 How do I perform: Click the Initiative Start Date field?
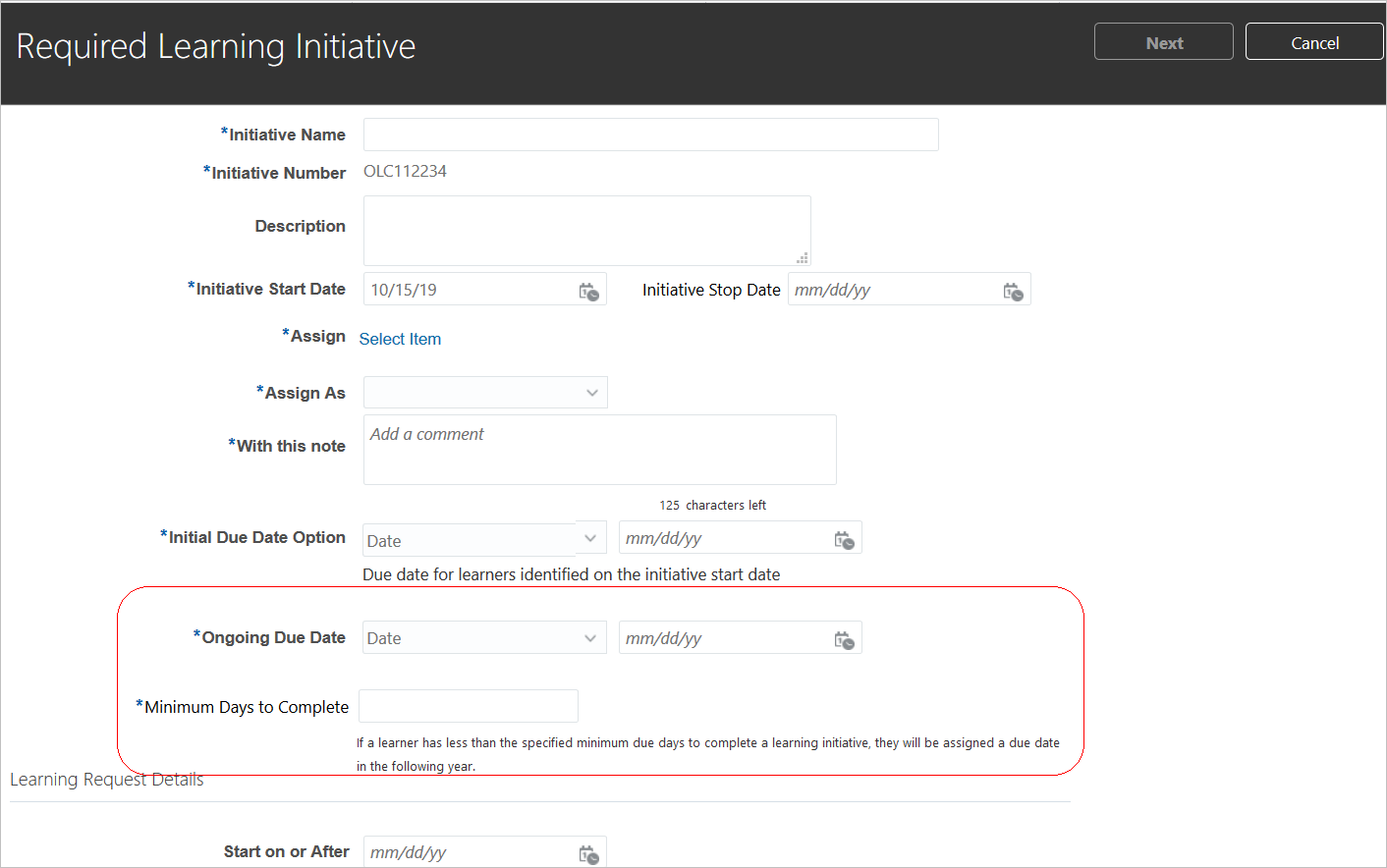[470, 290]
